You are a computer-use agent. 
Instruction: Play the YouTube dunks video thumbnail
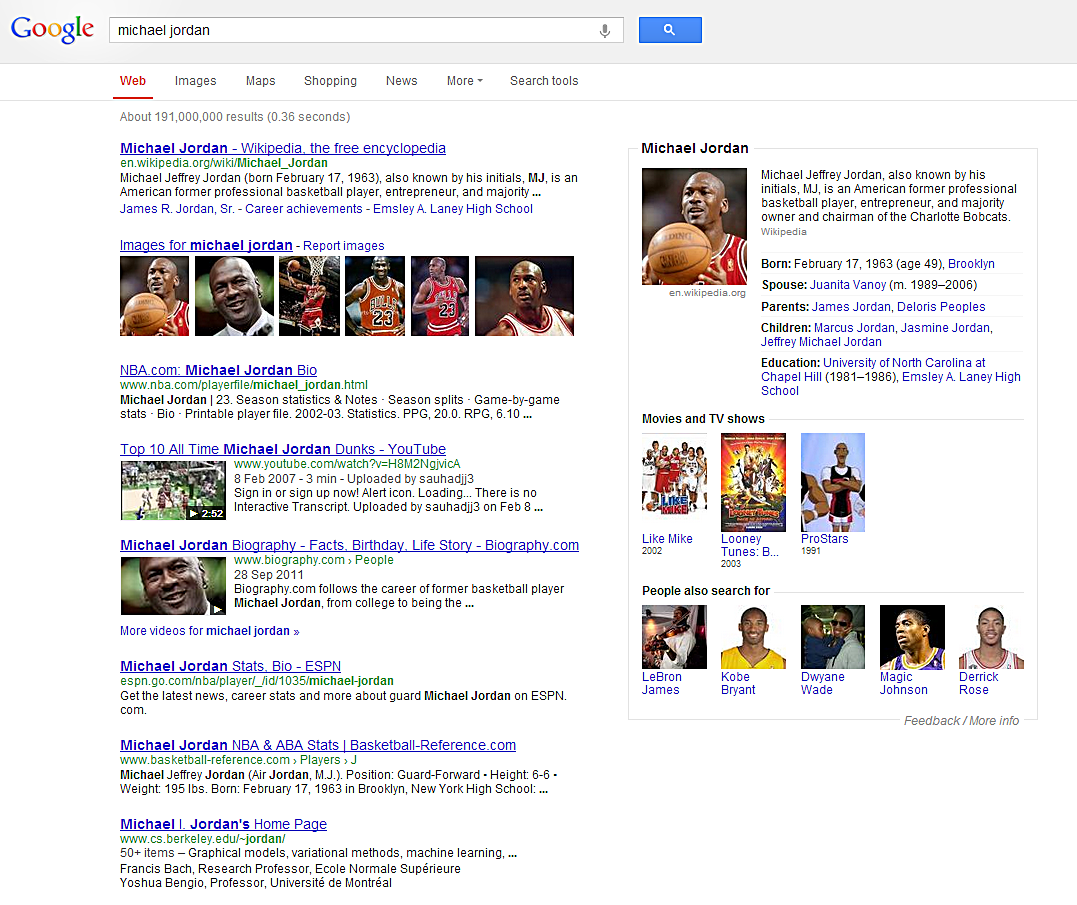[173, 490]
